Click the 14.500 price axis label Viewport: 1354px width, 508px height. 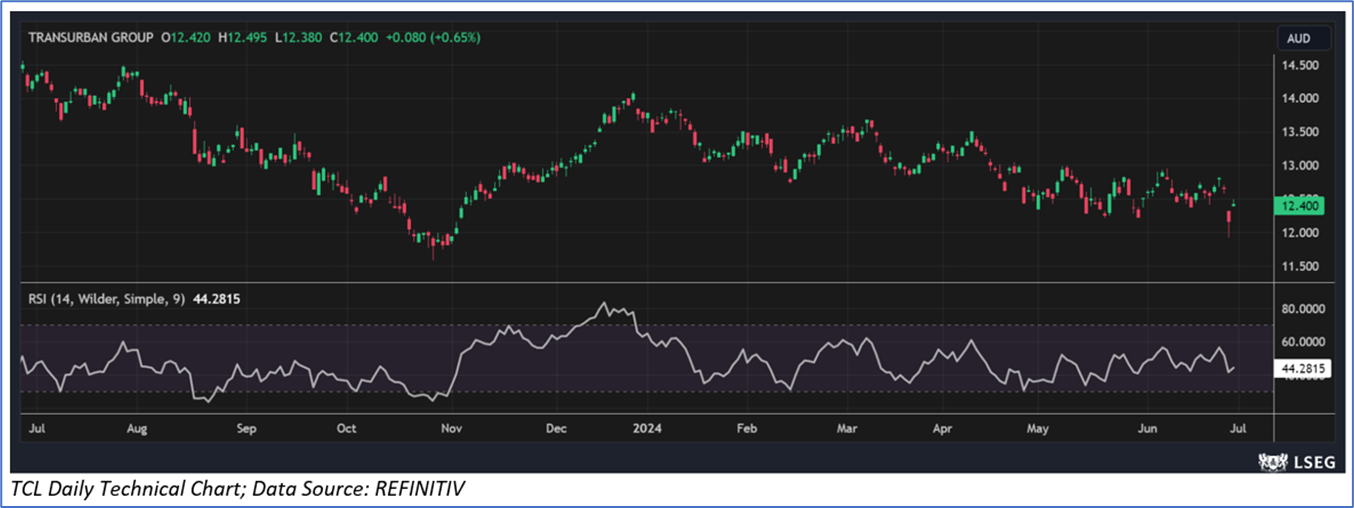[x=1302, y=65]
